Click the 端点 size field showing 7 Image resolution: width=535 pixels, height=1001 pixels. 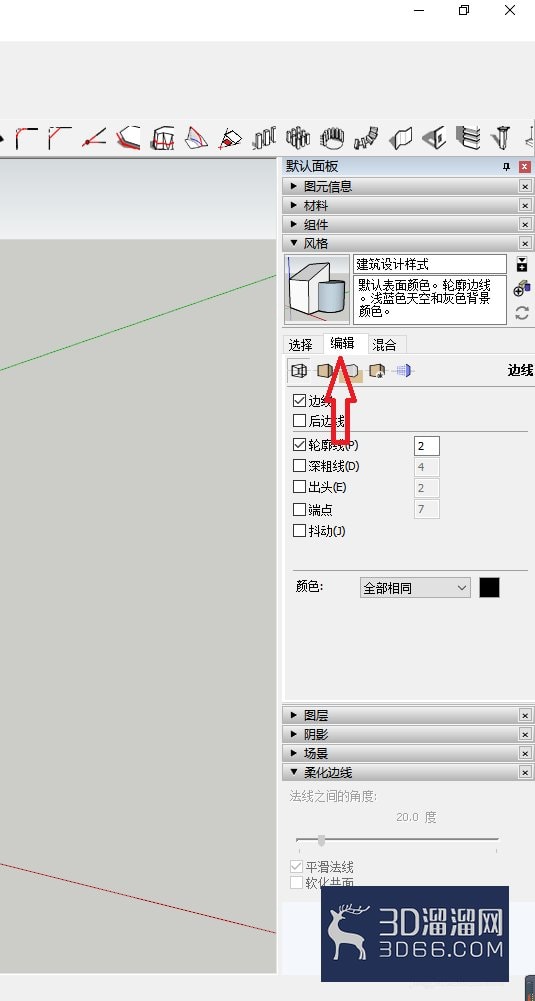(426, 509)
